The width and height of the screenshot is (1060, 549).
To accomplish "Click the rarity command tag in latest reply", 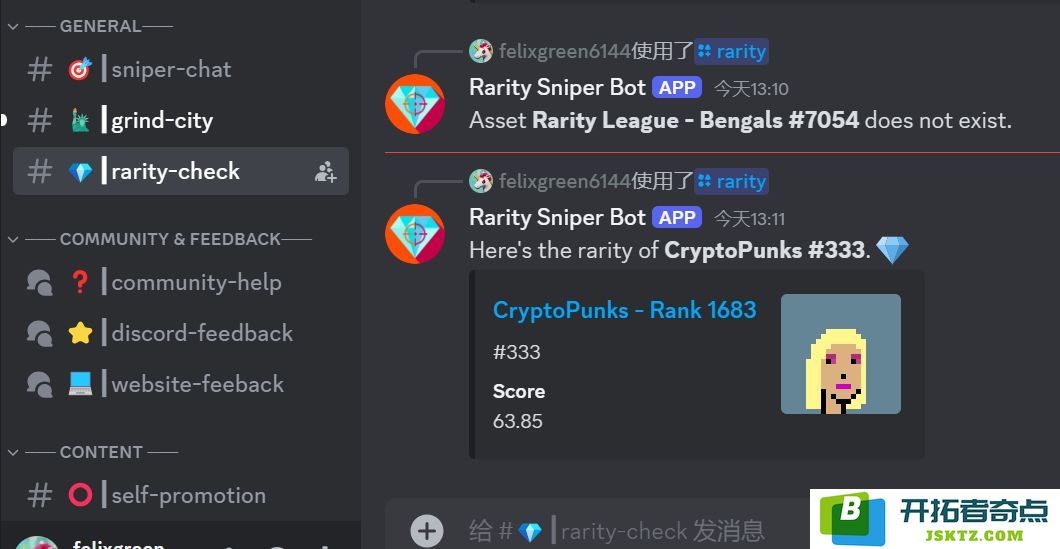I will pos(731,181).
